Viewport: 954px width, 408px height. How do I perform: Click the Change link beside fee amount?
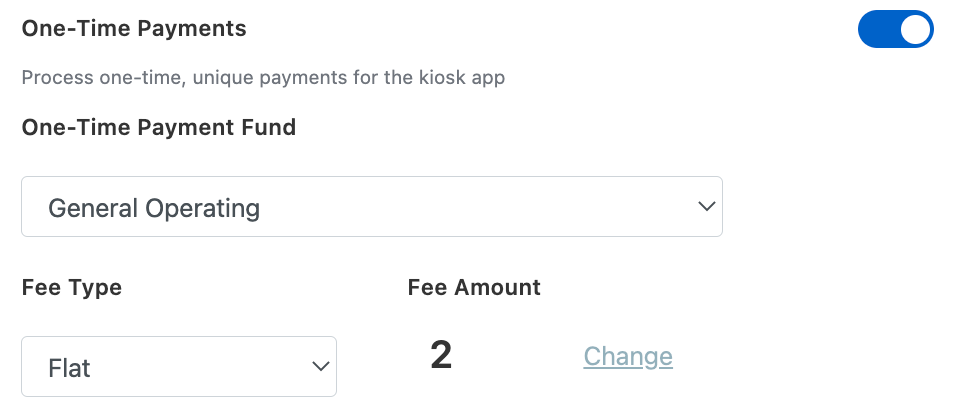[x=628, y=357]
